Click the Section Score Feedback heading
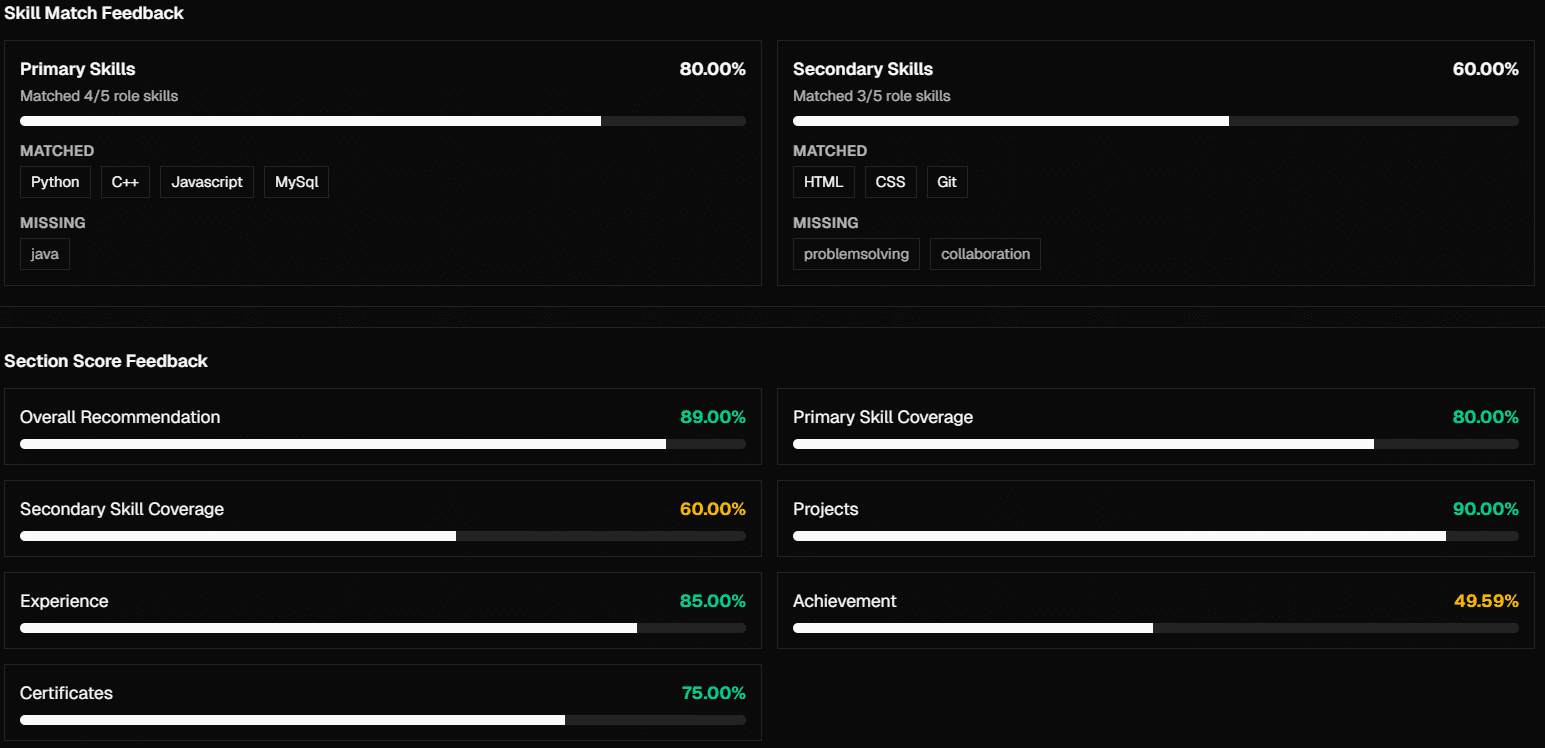The height and width of the screenshot is (748, 1545). [x=106, y=361]
